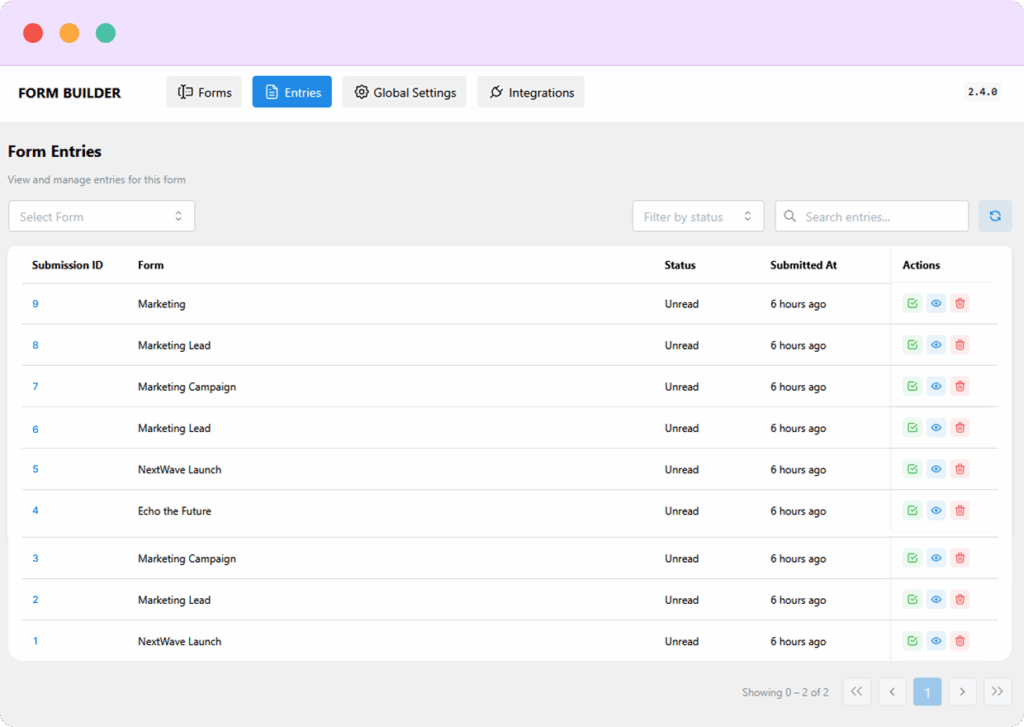
Task: Select page 1 in pagination
Action: tap(927, 691)
